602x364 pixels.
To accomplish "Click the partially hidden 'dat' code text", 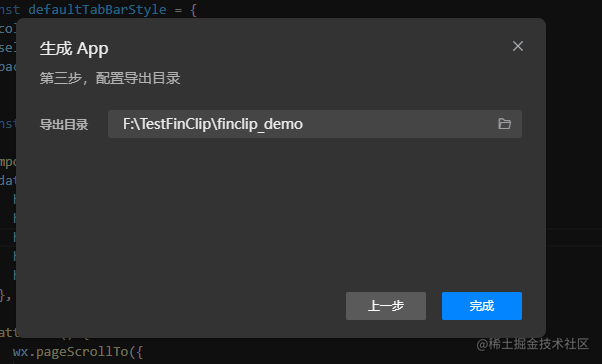I will tap(8, 180).
